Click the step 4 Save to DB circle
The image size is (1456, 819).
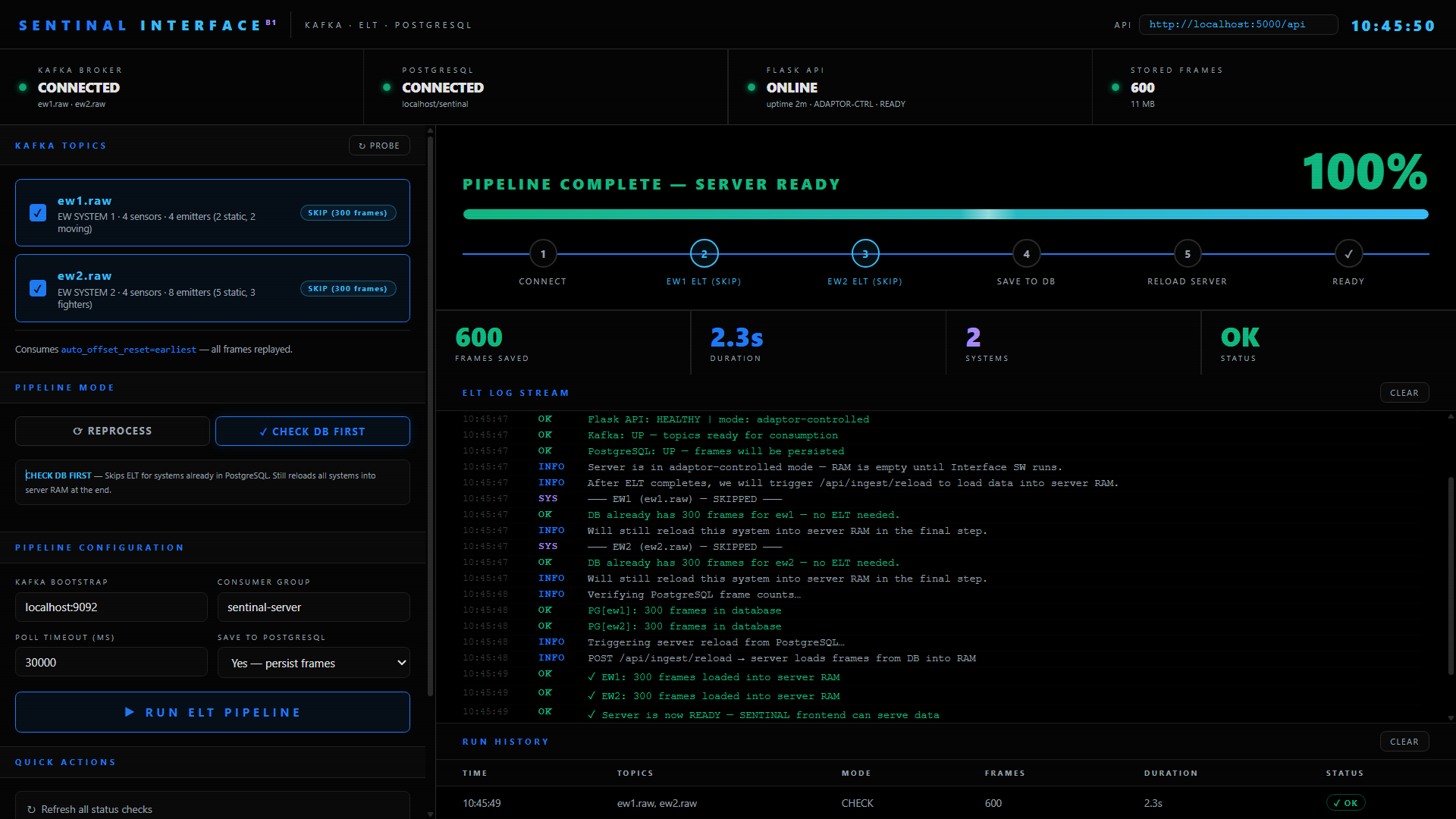(x=1027, y=254)
